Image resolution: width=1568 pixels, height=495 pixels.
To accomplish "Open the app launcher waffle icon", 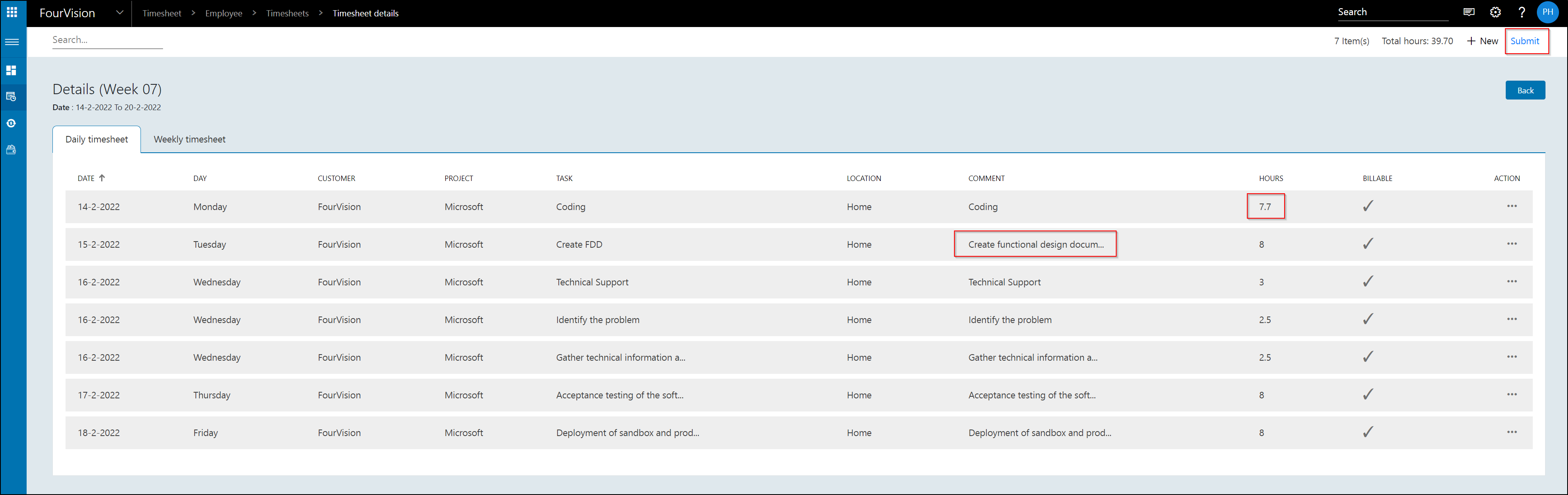I will [x=11, y=12].
